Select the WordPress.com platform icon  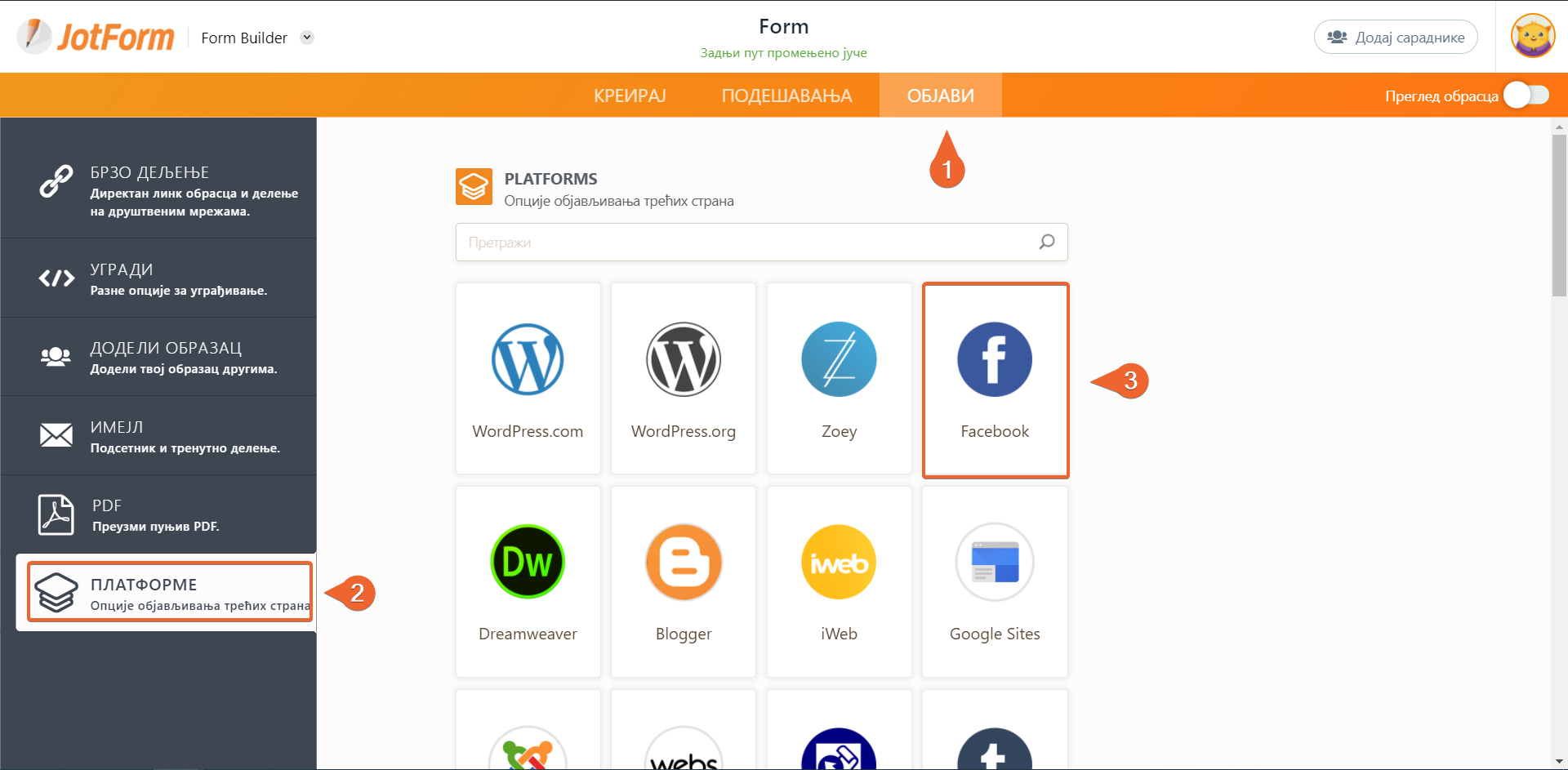click(528, 360)
